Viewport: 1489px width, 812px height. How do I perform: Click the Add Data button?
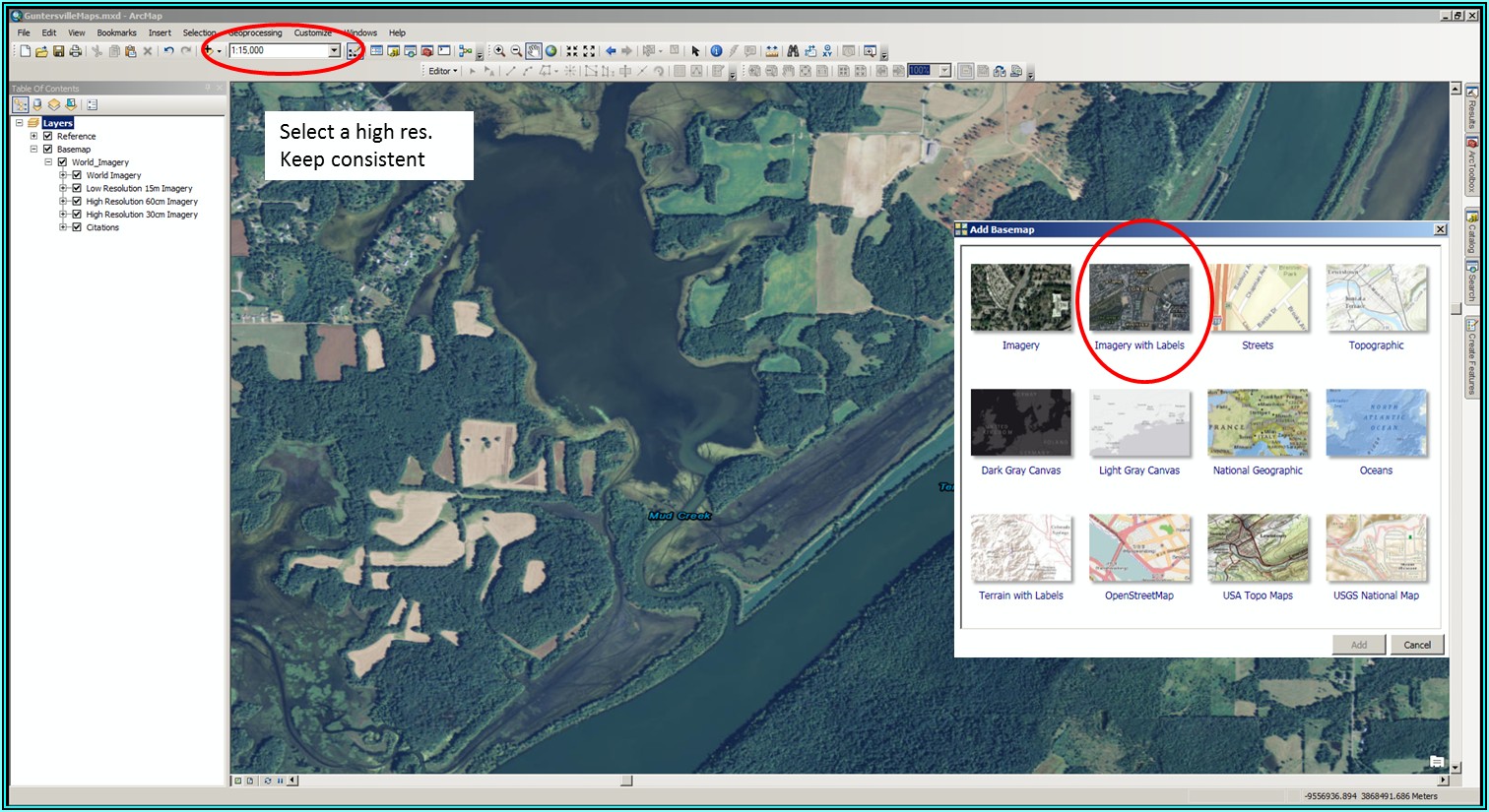[x=209, y=51]
